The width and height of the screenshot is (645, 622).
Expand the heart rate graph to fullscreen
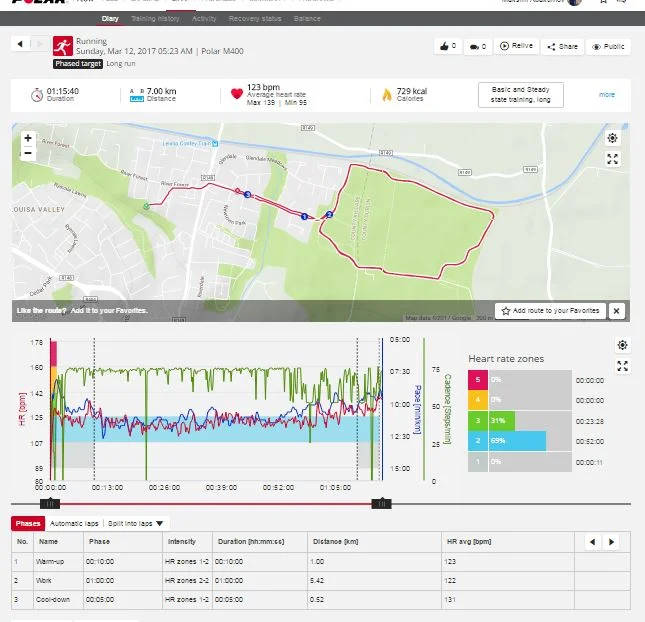tap(622, 366)
